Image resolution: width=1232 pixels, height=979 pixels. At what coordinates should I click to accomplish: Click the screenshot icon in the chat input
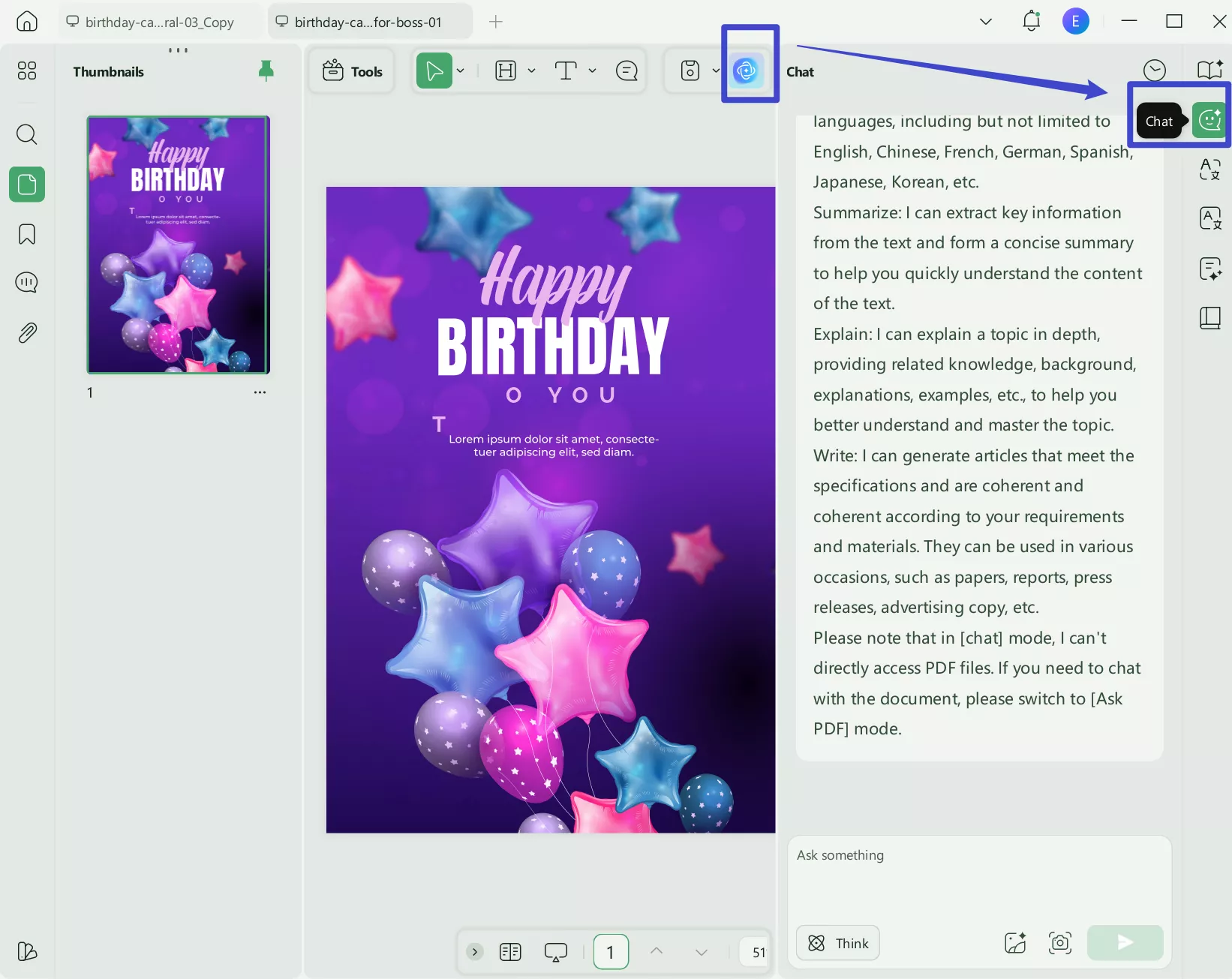click(1060, 943)
